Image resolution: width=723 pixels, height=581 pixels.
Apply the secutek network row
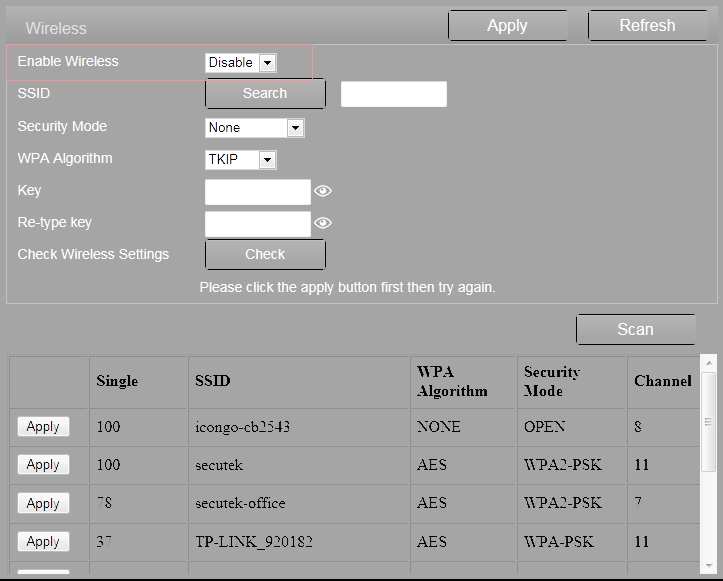pos(43,464)
